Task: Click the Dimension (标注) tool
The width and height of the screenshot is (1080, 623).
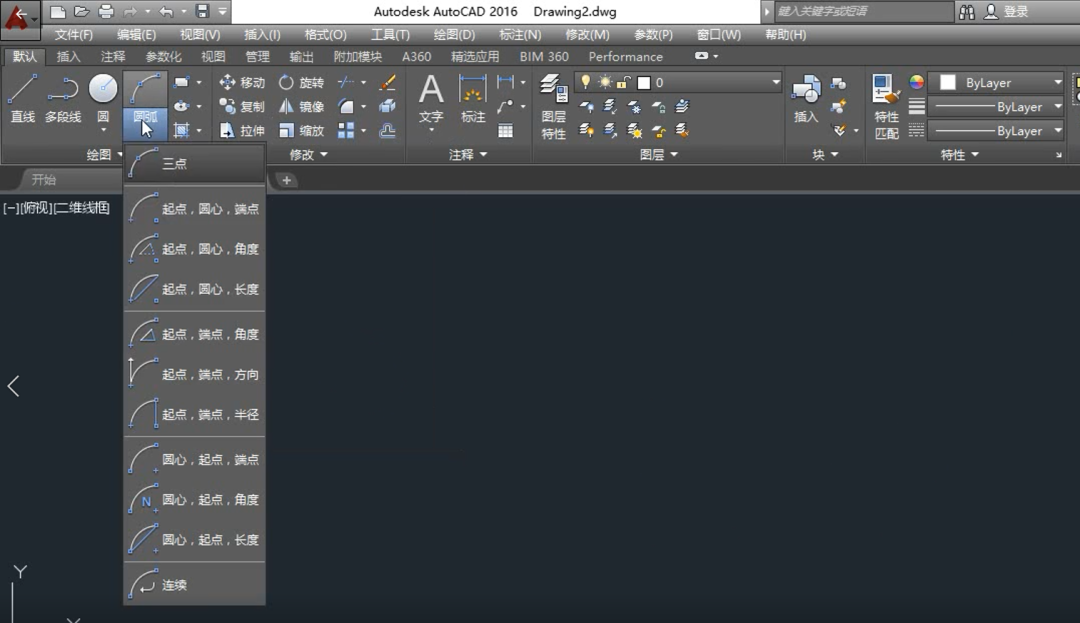Action: click(x=472, y=100)
